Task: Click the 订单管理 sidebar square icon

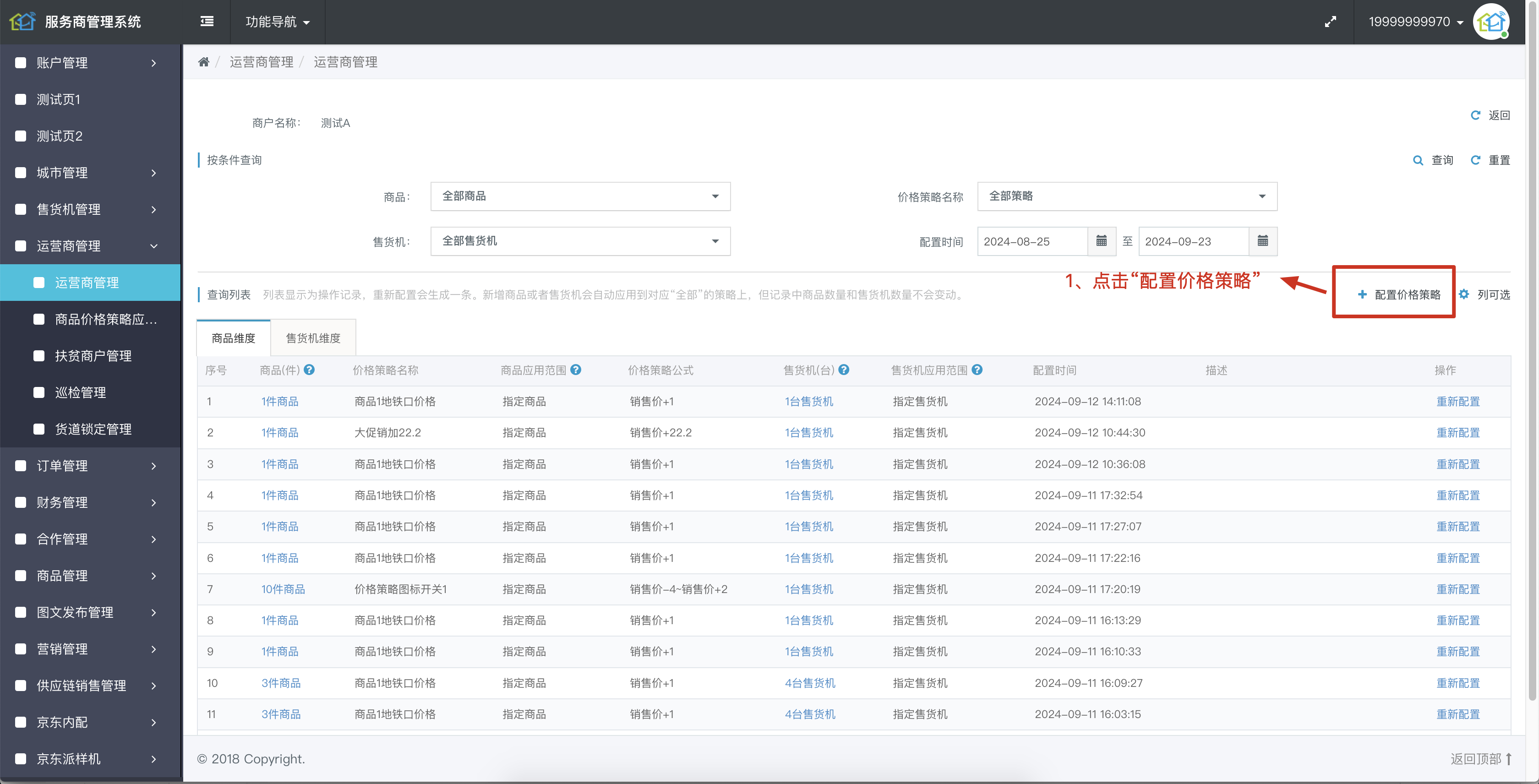Action: 20,465
